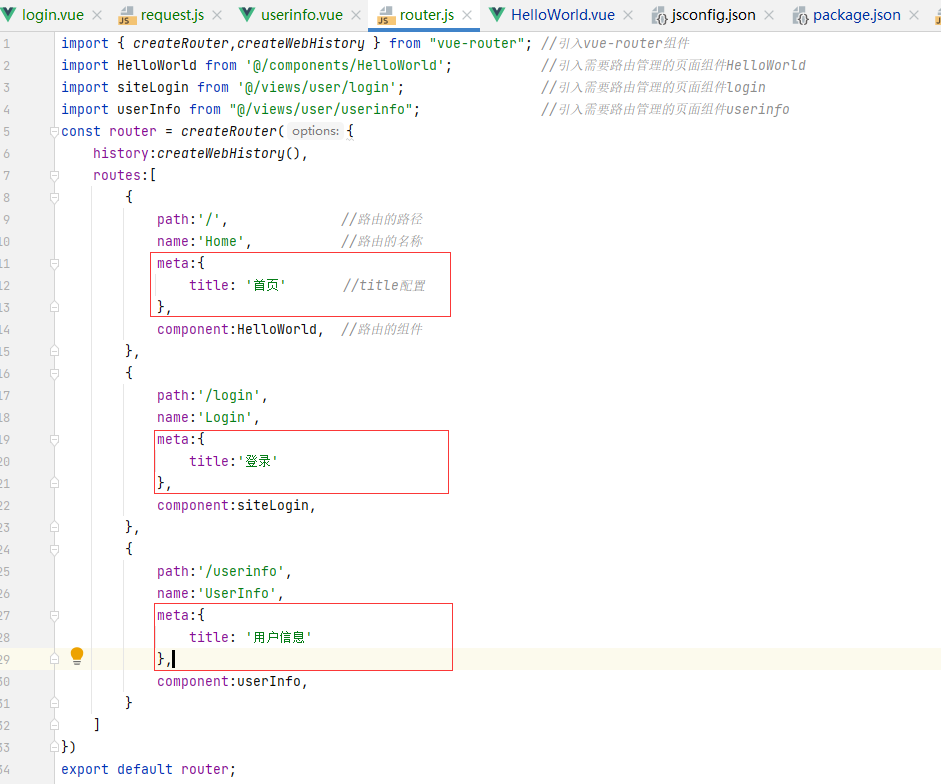Viewport: 941px width, 784px height.
Task: Switch to the userinfo.vue tab
Action: pos(301,15)
